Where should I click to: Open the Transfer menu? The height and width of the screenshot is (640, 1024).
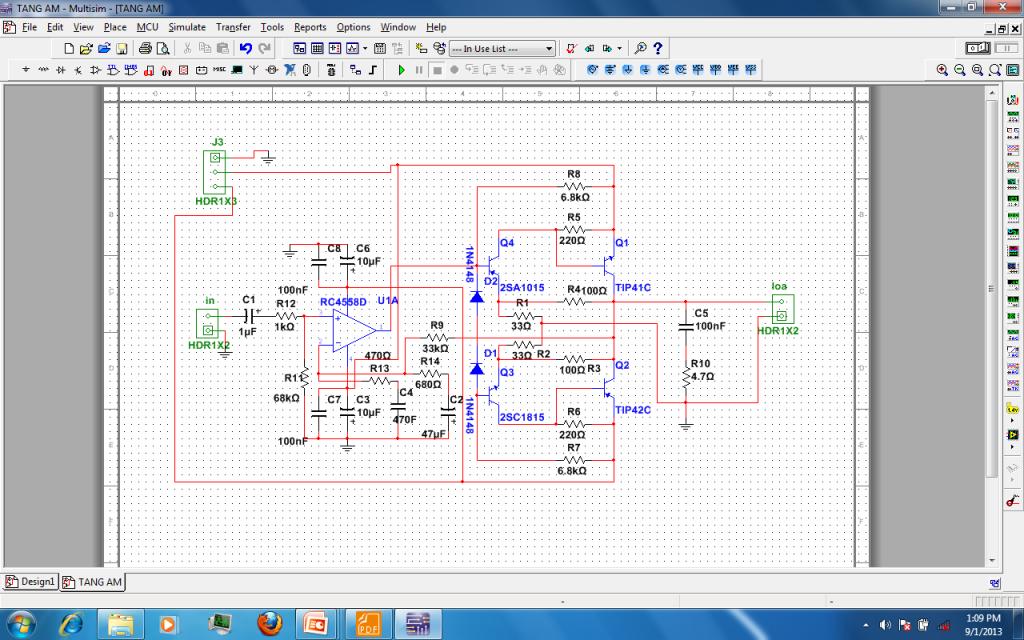233,27
